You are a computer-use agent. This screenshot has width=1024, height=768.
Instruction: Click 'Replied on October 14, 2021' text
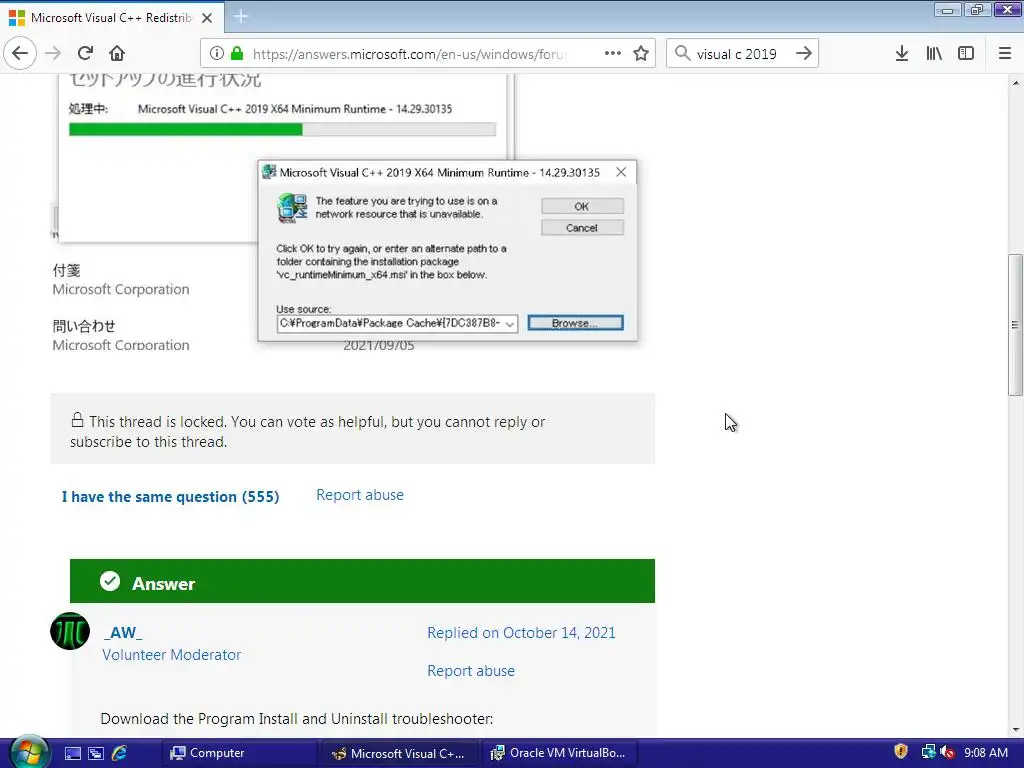(521, 633)
